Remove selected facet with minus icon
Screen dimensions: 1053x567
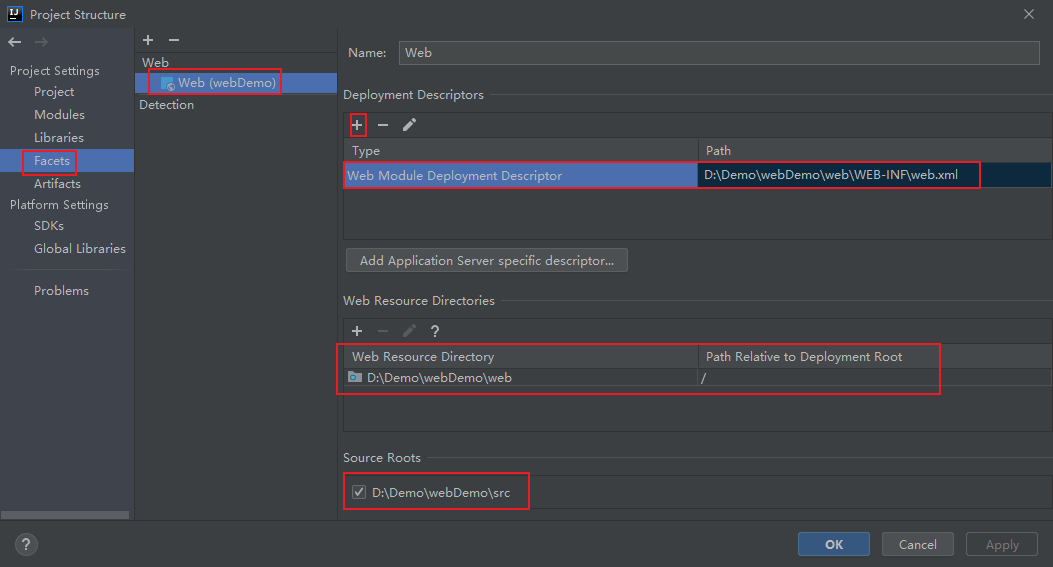tap(174, 40)
